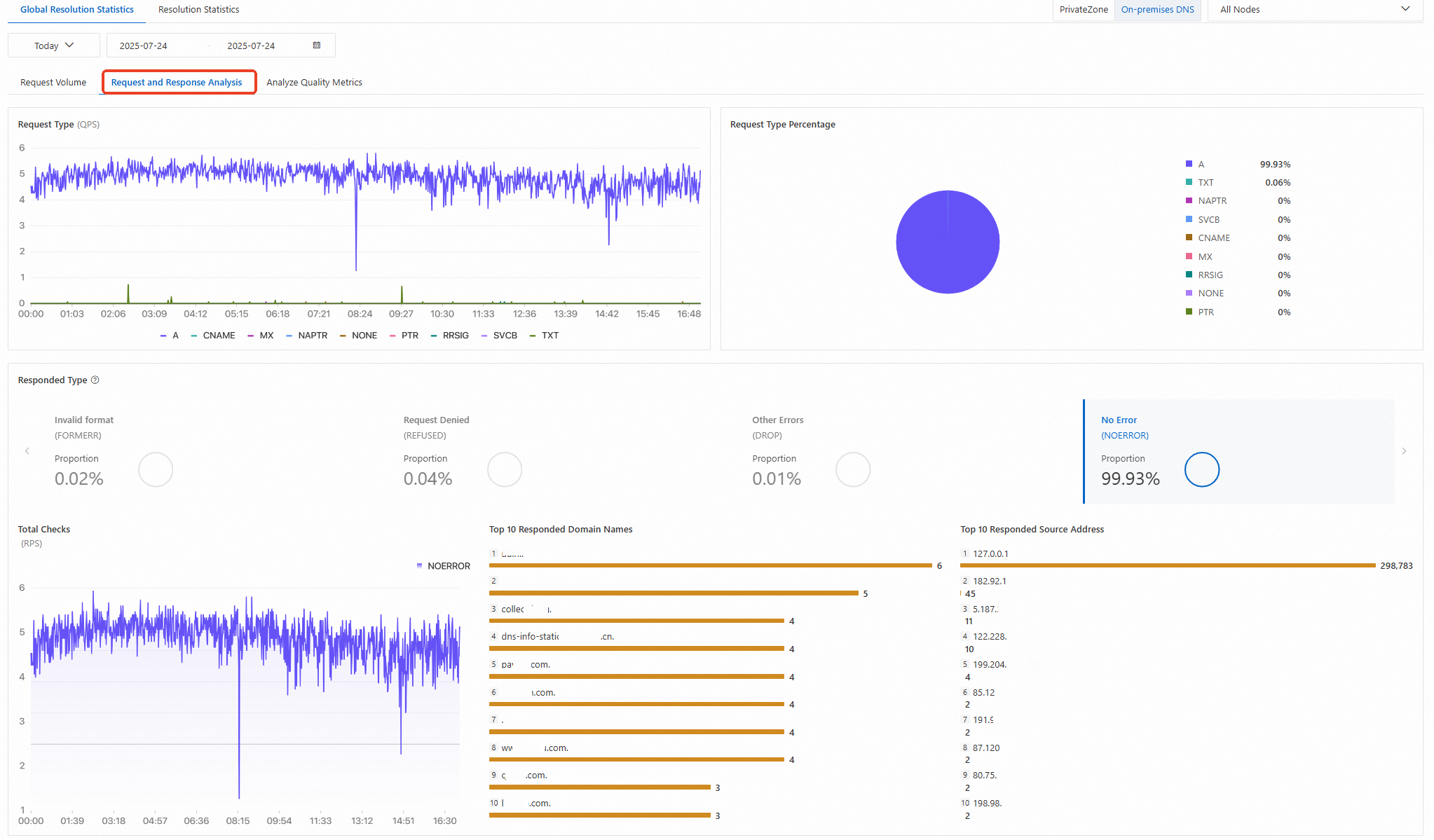Go to next responded type card

click(x=1404, y=451)
